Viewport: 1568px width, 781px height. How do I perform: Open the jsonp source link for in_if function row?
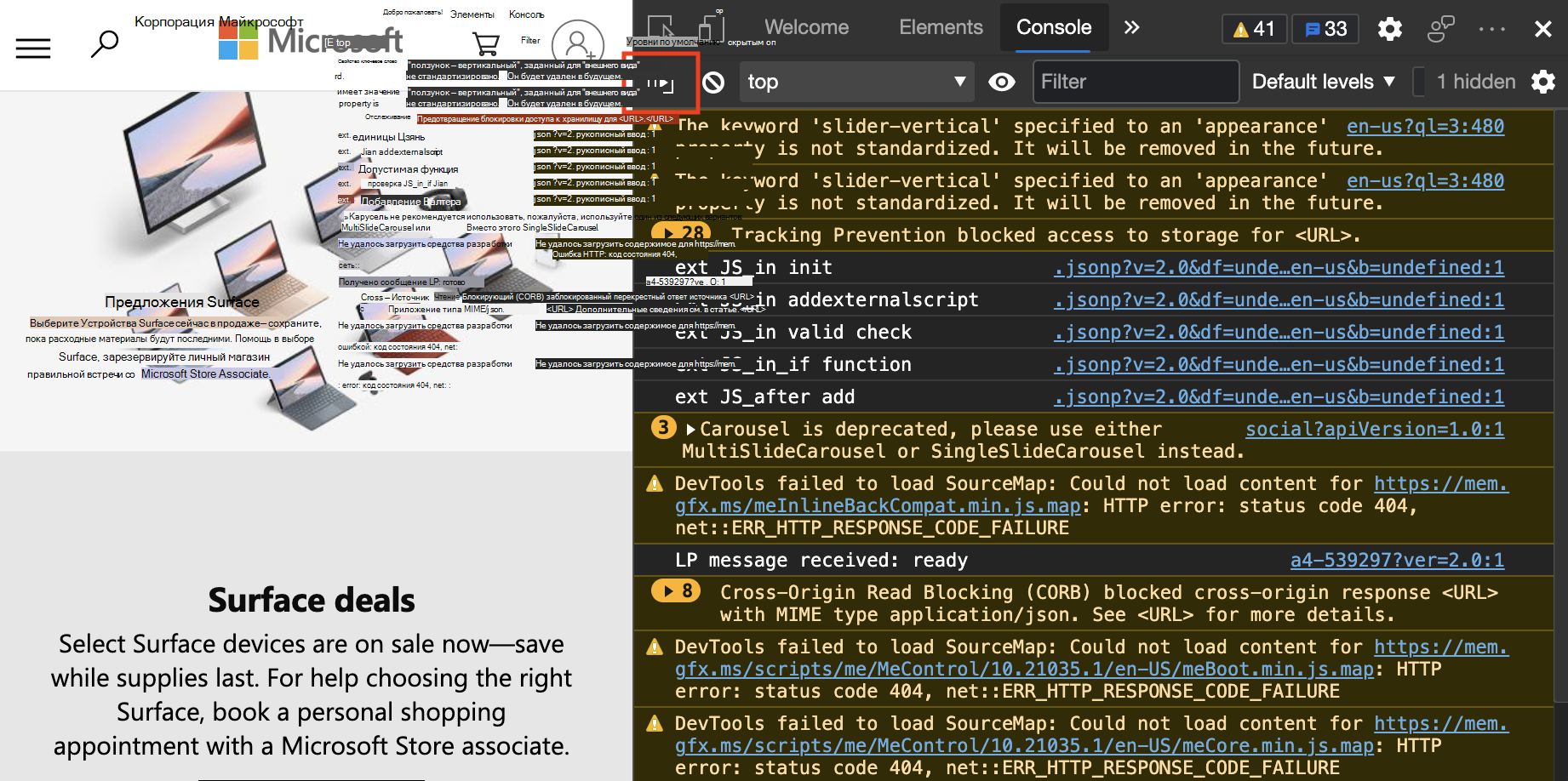[1279, 364]
